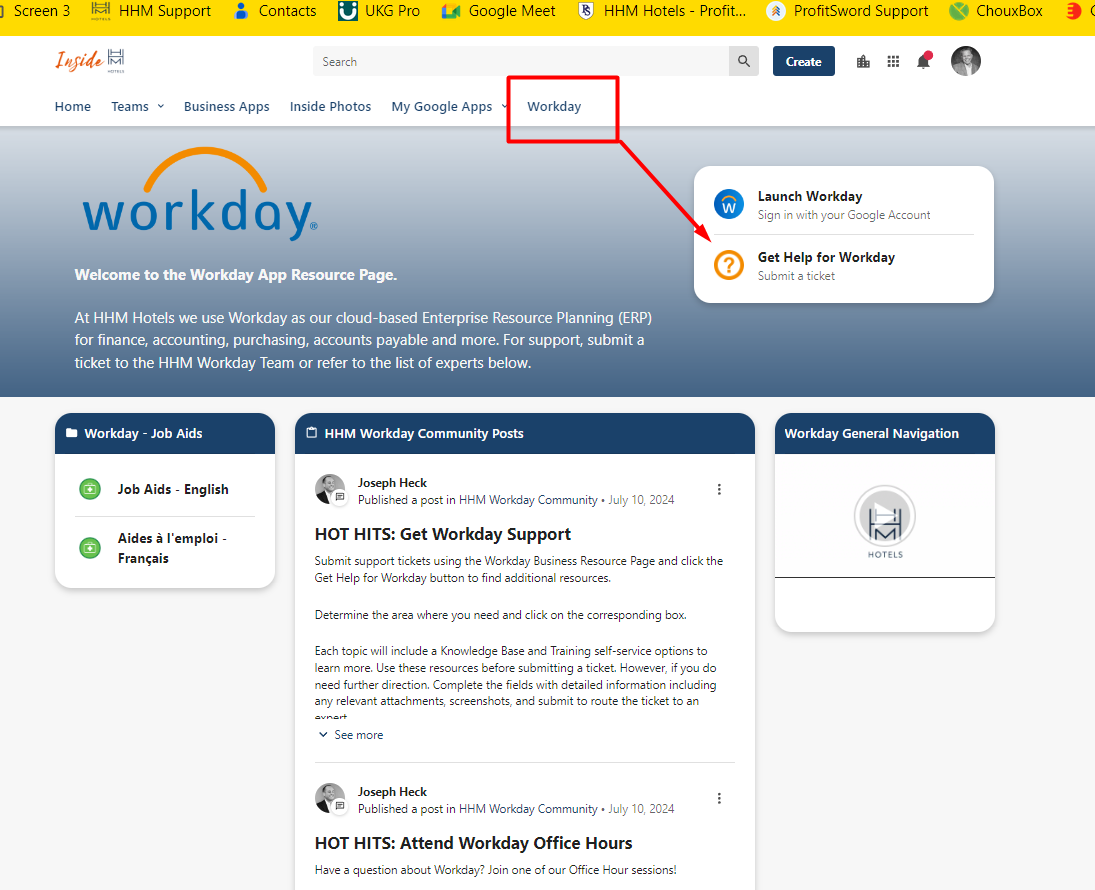This screenshot has width=1095, height=890.
Task: Open the ChouxBox bookmark
Action: (x=996, y=11)
